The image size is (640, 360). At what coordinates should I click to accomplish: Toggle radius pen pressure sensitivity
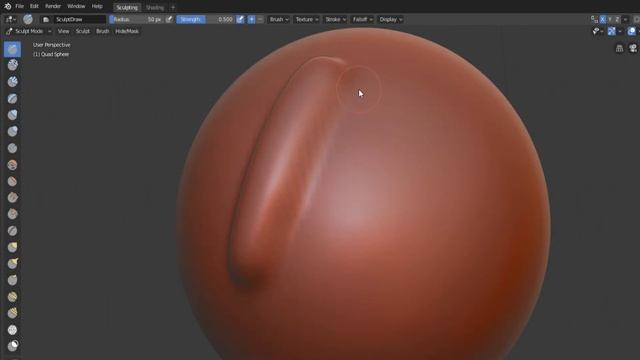pos(169,19)
